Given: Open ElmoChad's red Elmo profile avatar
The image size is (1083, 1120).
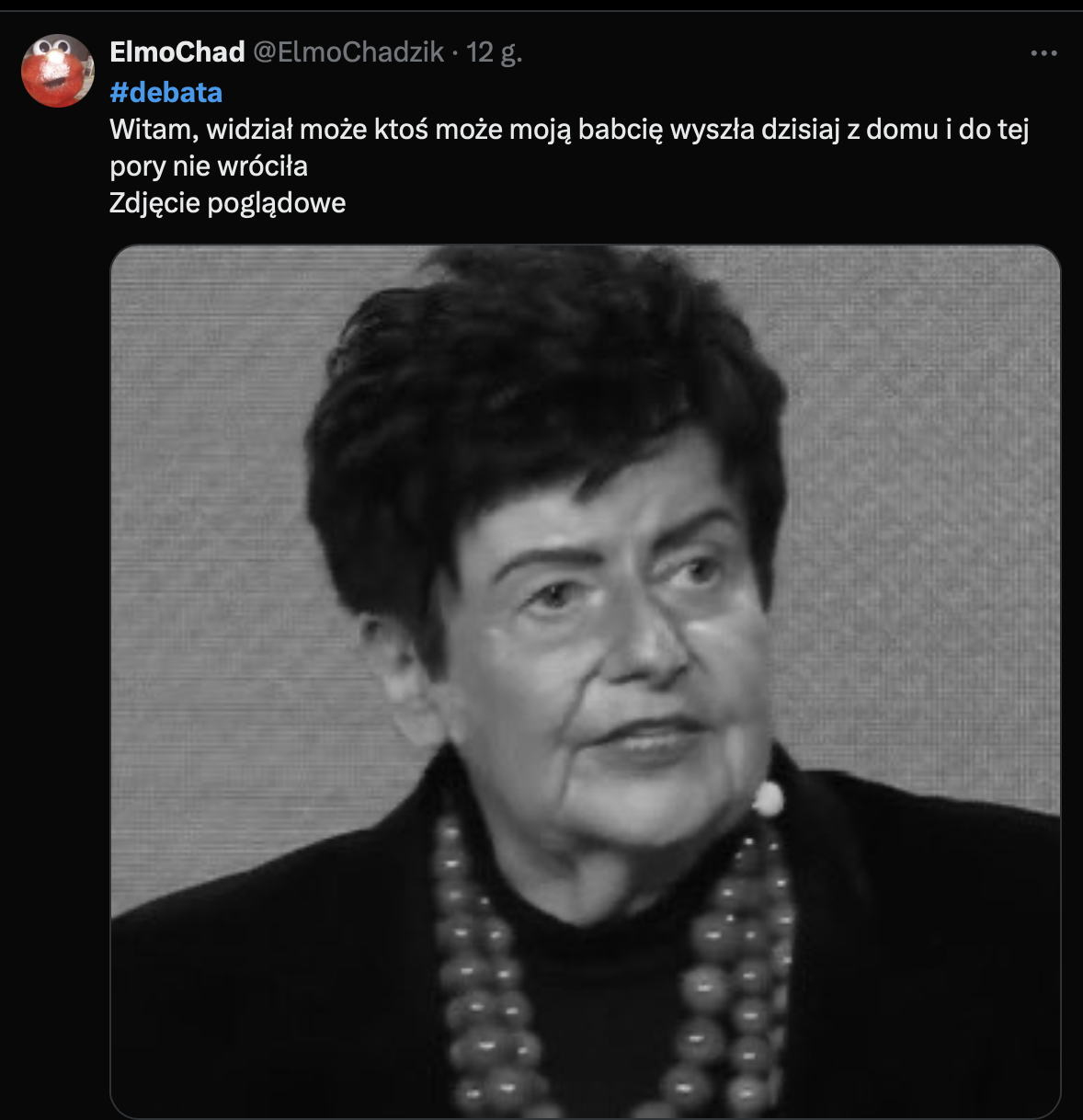Looking at the screenshot, I should tap(58, 71).
